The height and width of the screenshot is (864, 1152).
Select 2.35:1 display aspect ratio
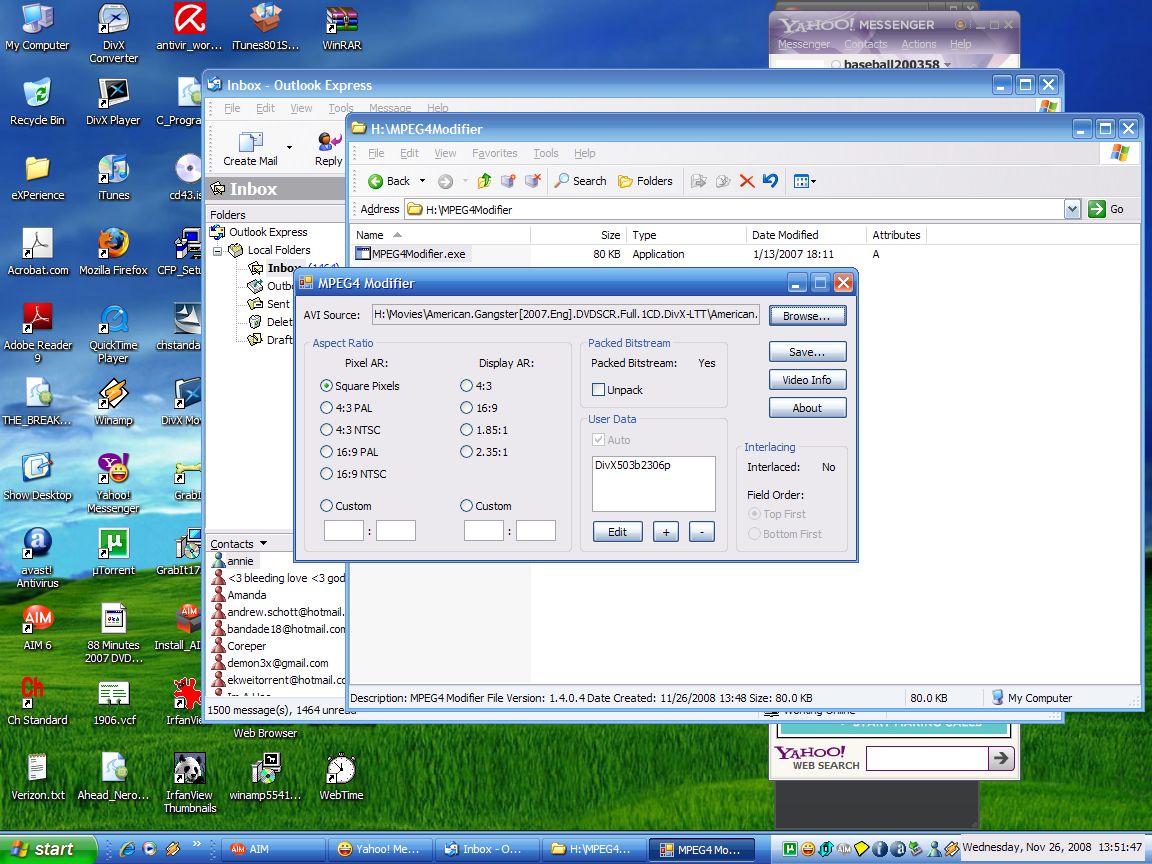[484, 452]
